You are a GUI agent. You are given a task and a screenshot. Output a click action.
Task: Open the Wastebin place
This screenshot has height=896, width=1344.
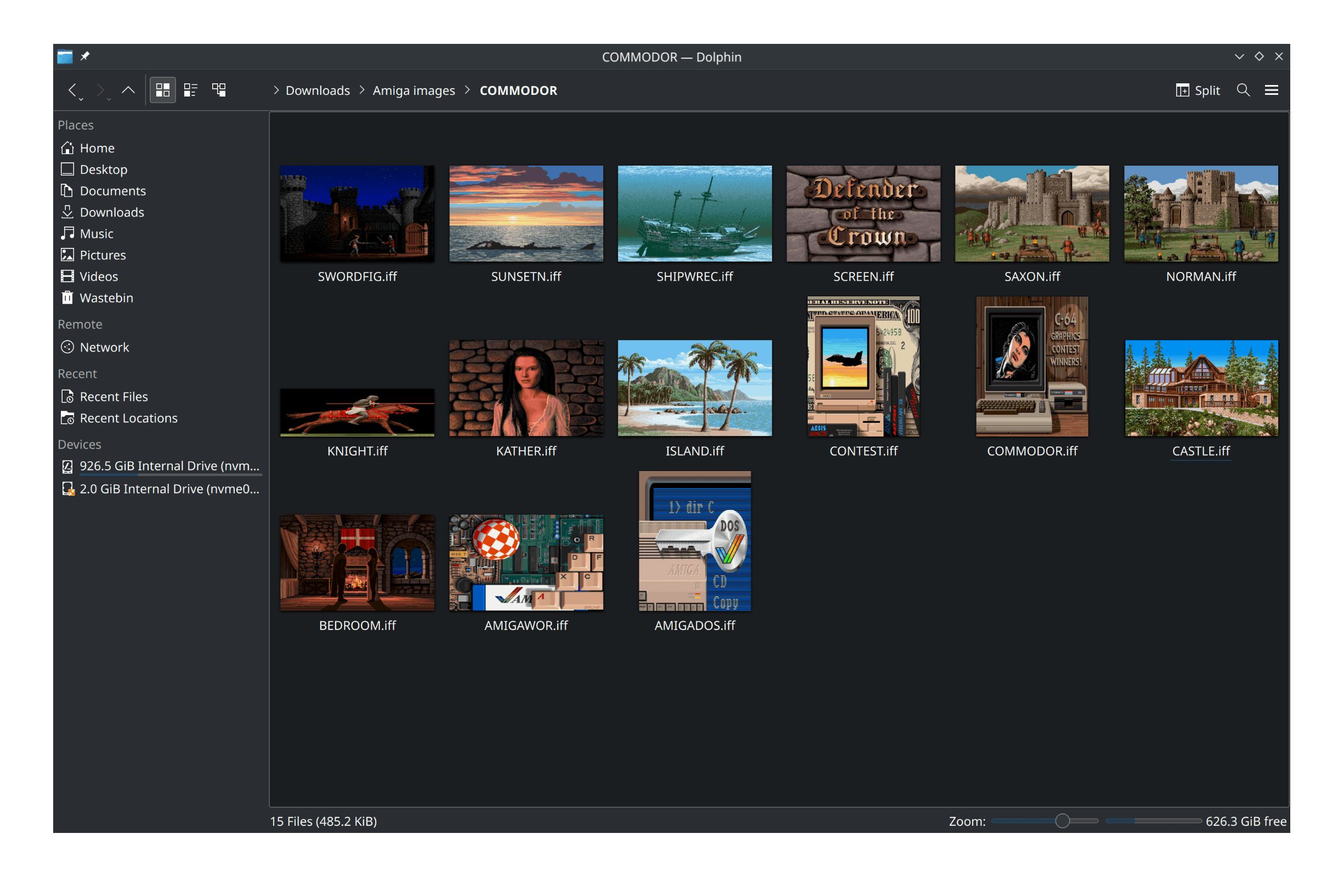pos(106,298)
